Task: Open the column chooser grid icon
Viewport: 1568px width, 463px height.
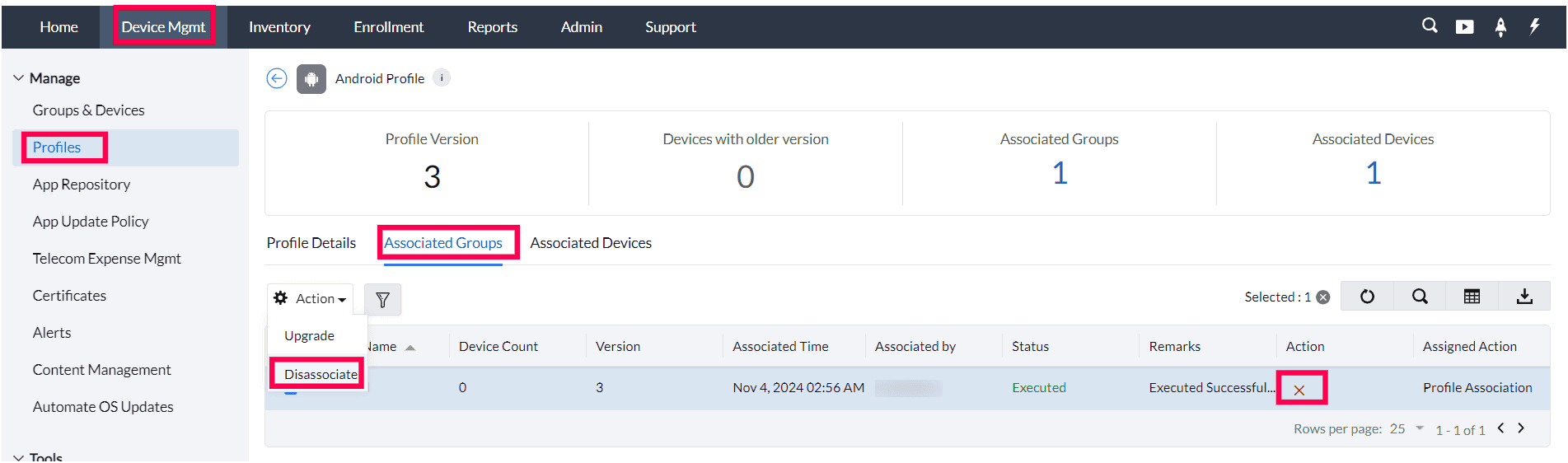Action: click(x=1472, y=297)
